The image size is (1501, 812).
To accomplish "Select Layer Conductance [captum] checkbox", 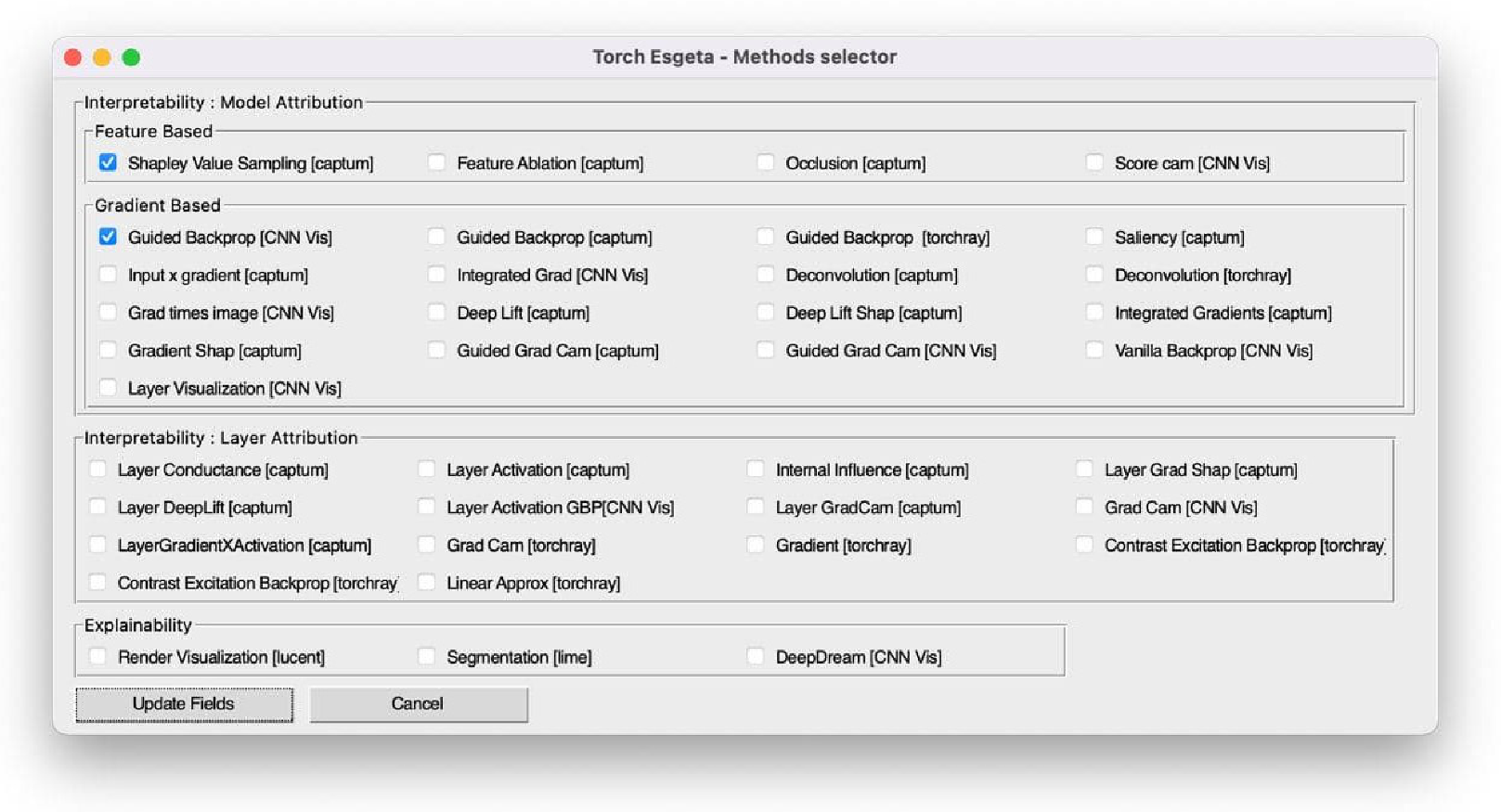I will coord(98,470).
